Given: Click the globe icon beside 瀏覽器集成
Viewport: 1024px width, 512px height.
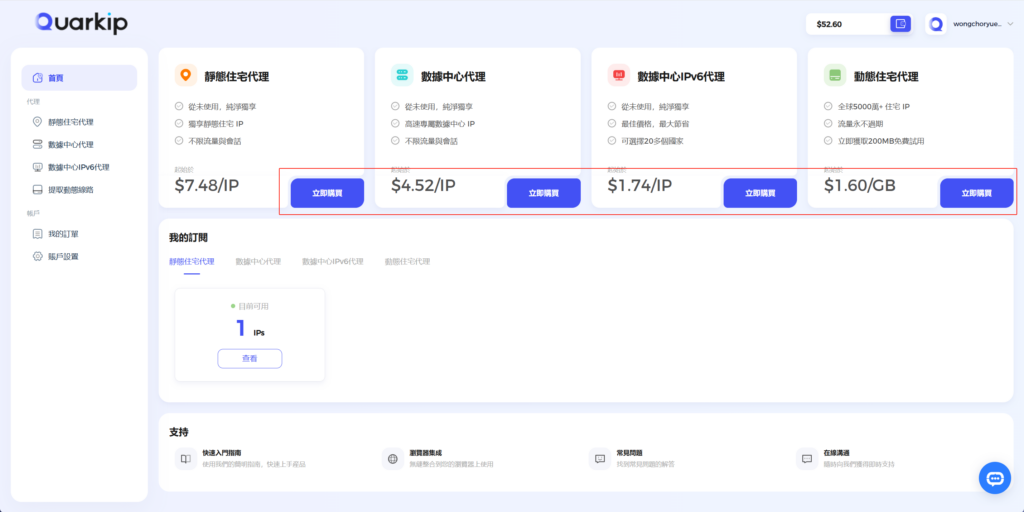Looking at the screenshot, I should [x=392, y=458].
